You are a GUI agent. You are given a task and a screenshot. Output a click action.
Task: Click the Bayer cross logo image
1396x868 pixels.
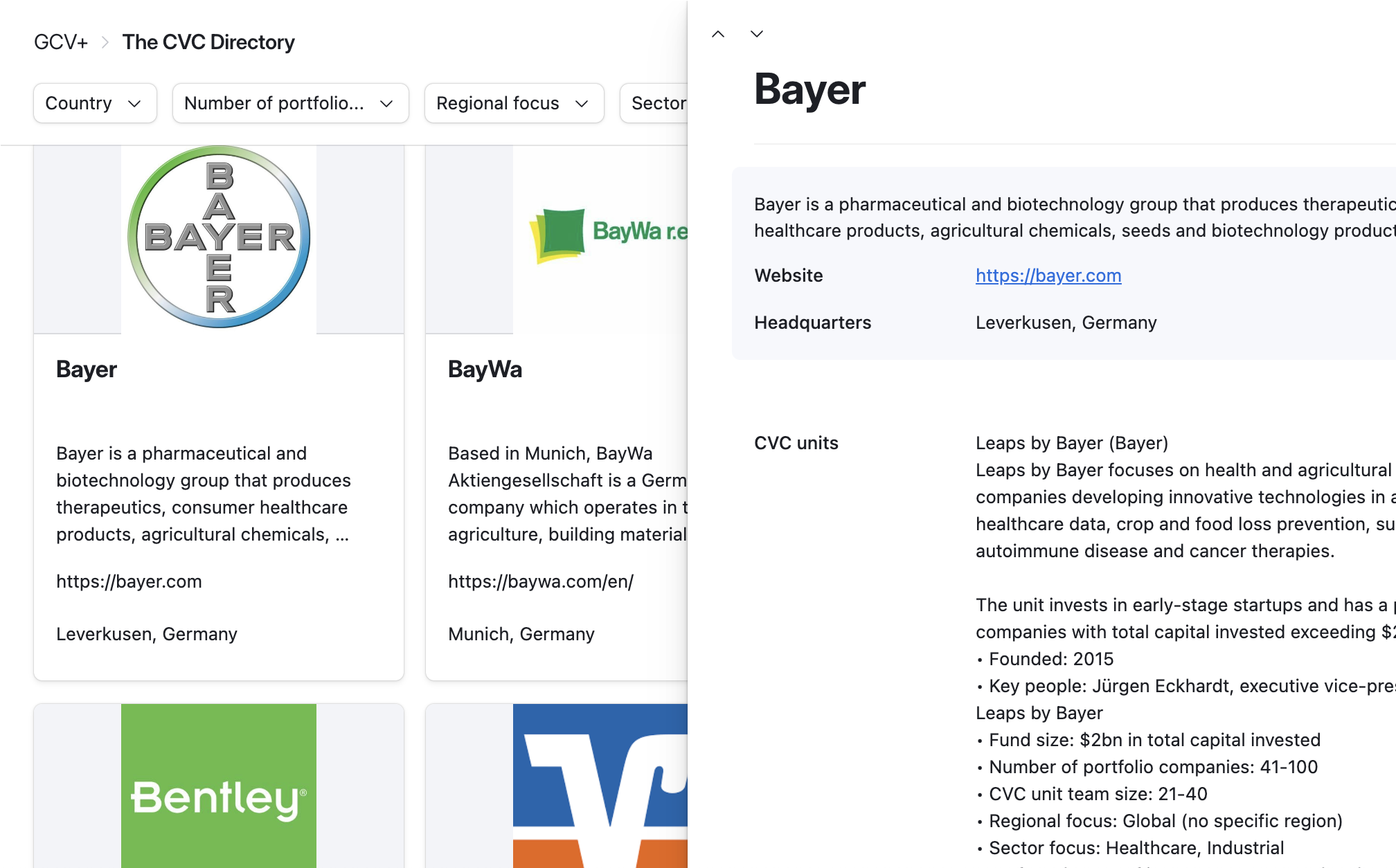(219, 237)
